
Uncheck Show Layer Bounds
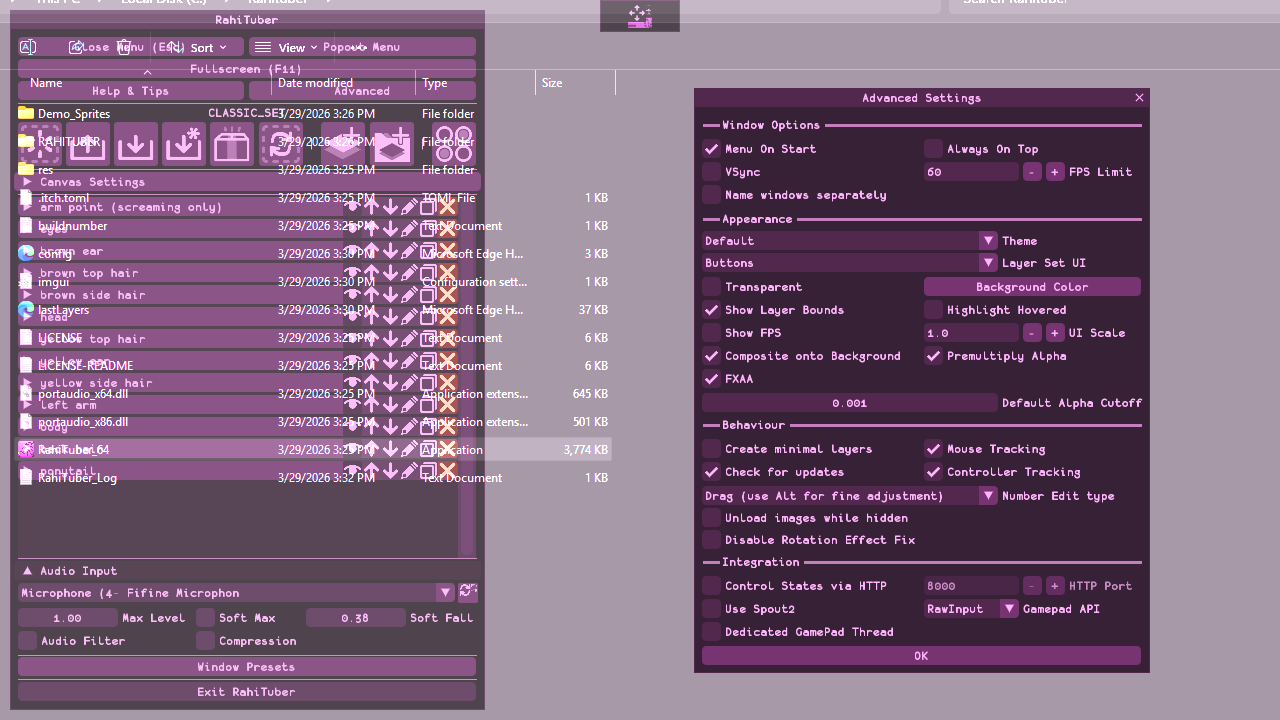711,310
